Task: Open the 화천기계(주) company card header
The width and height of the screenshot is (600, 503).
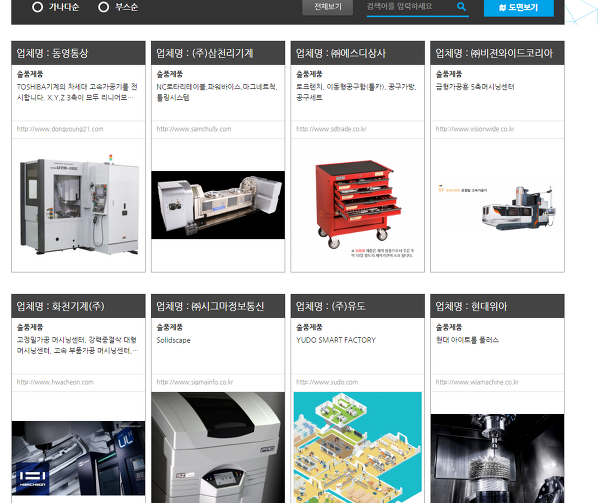Action: coord(78,306)
